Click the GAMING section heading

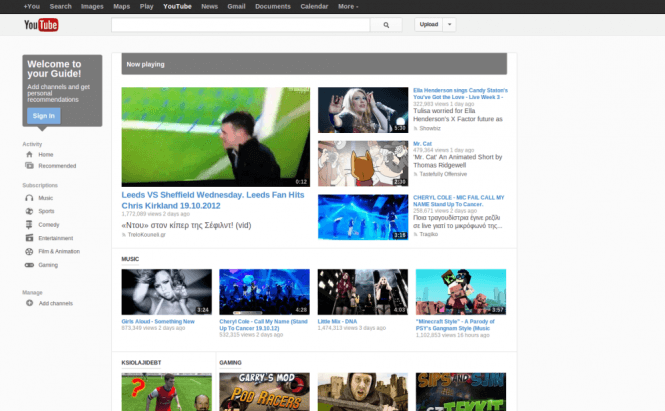click(x=230, y=363)
